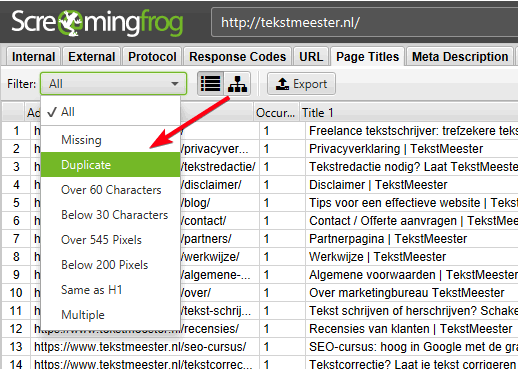This screenshot has height=369, width=518.
Task: Open the External tab
Action: [92, 57]
